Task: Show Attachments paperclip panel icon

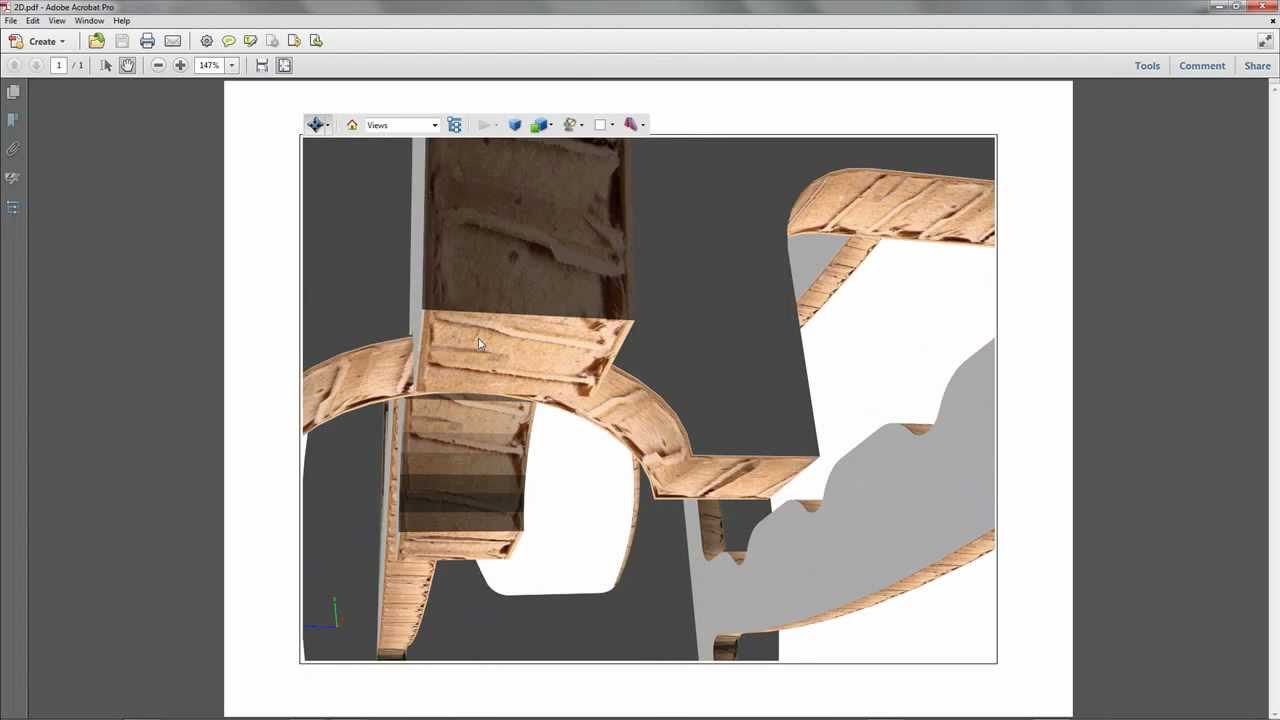Action: click(x=13, y=149)
